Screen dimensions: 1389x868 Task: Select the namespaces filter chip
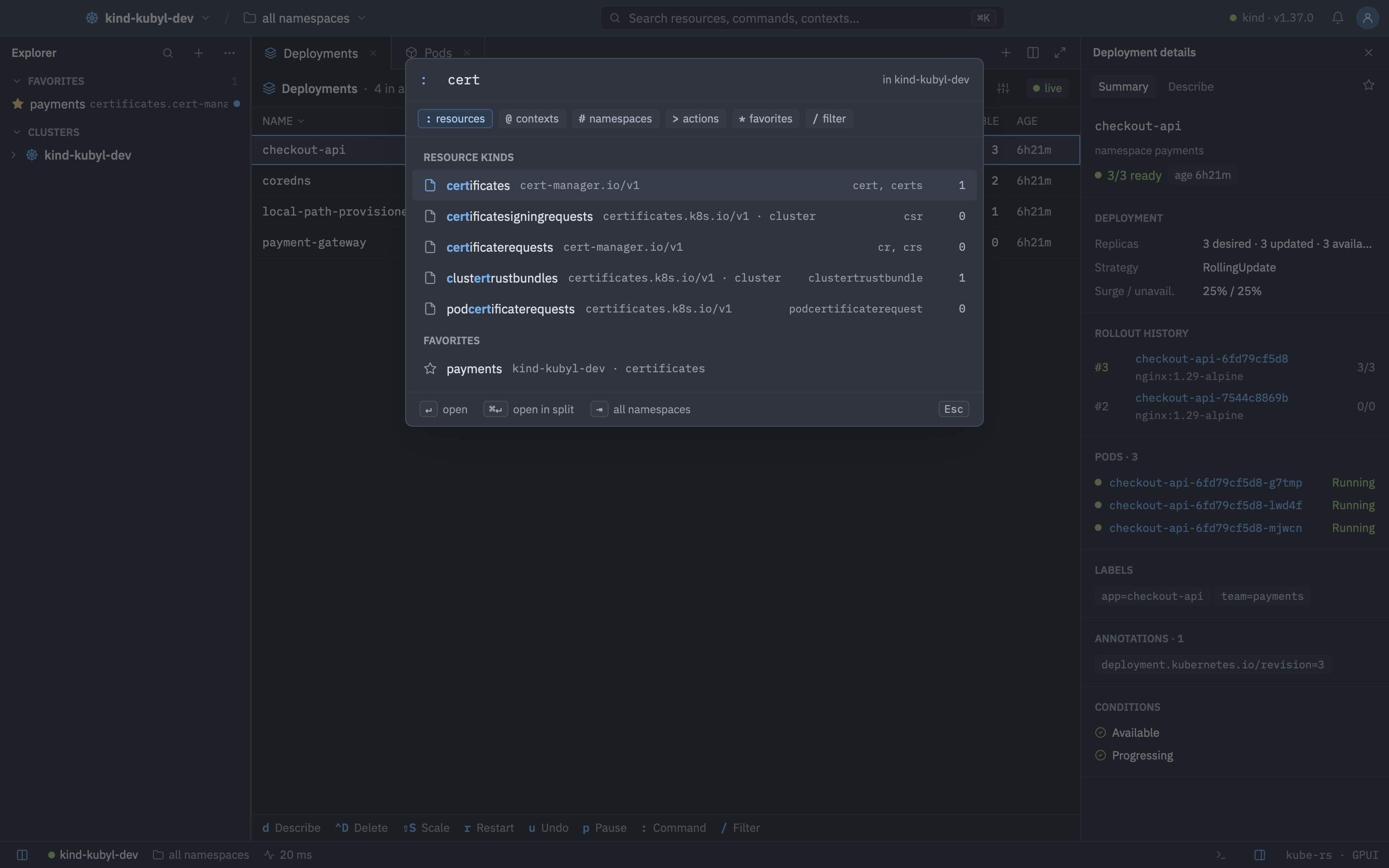point(615,119)
